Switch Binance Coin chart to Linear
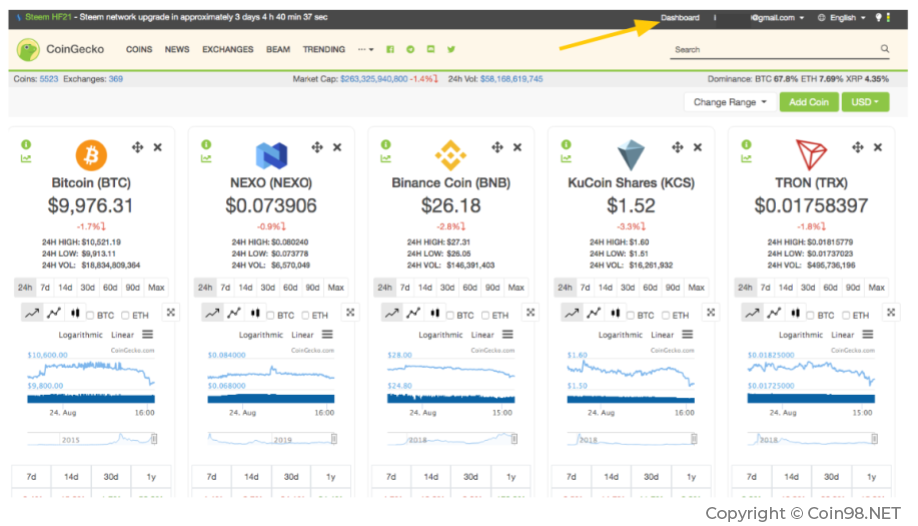The image size is (918, 526). coord(482,335)
